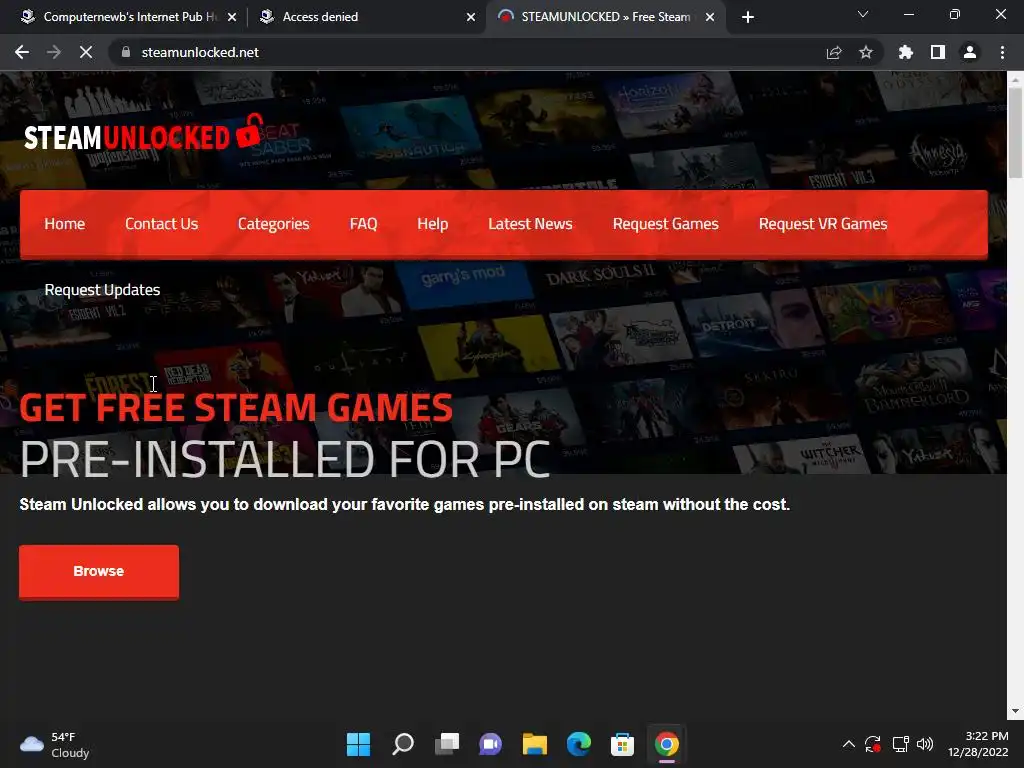Toggle the Chrome side panel

(938, 52)
